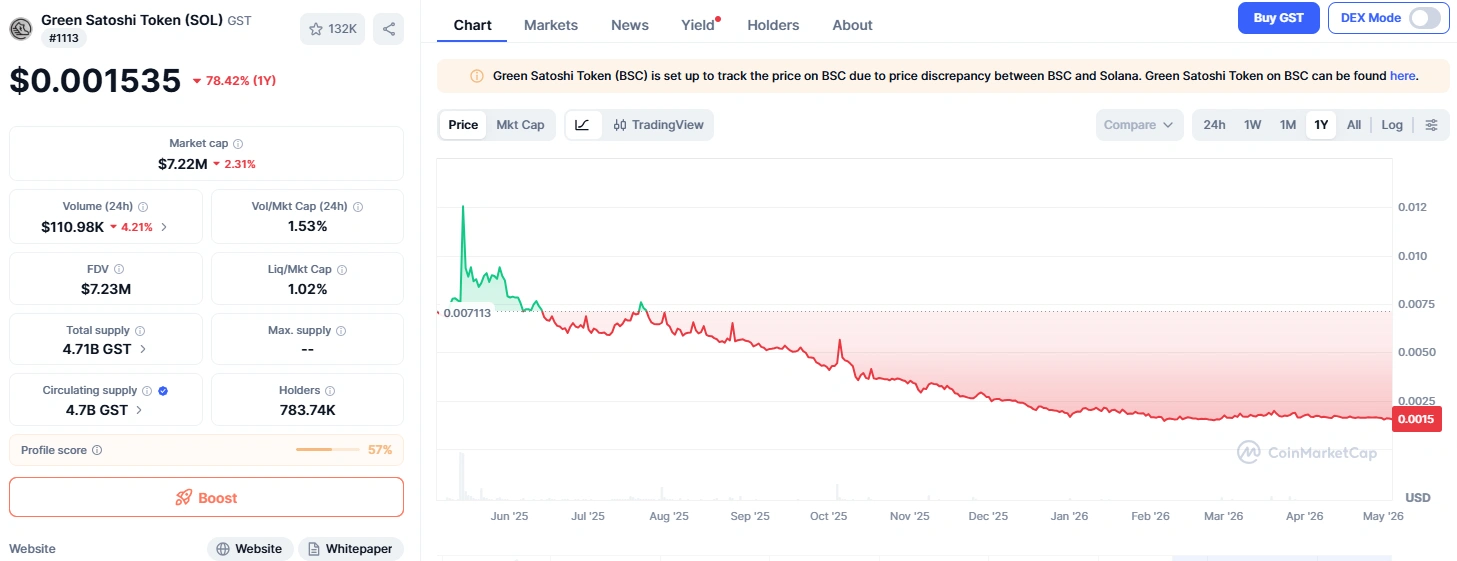
Task: Open the share icon button
Action: (x=389, y=29)
